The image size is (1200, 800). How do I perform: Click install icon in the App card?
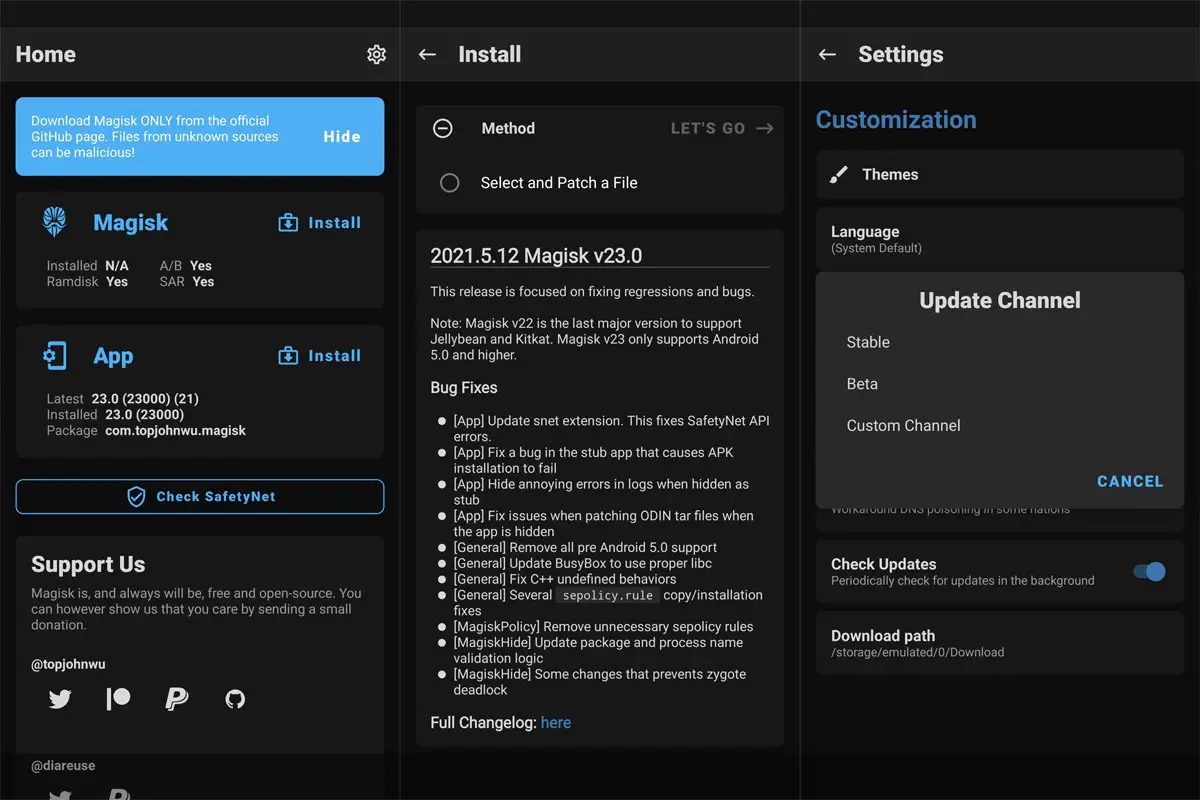point(288,356)
